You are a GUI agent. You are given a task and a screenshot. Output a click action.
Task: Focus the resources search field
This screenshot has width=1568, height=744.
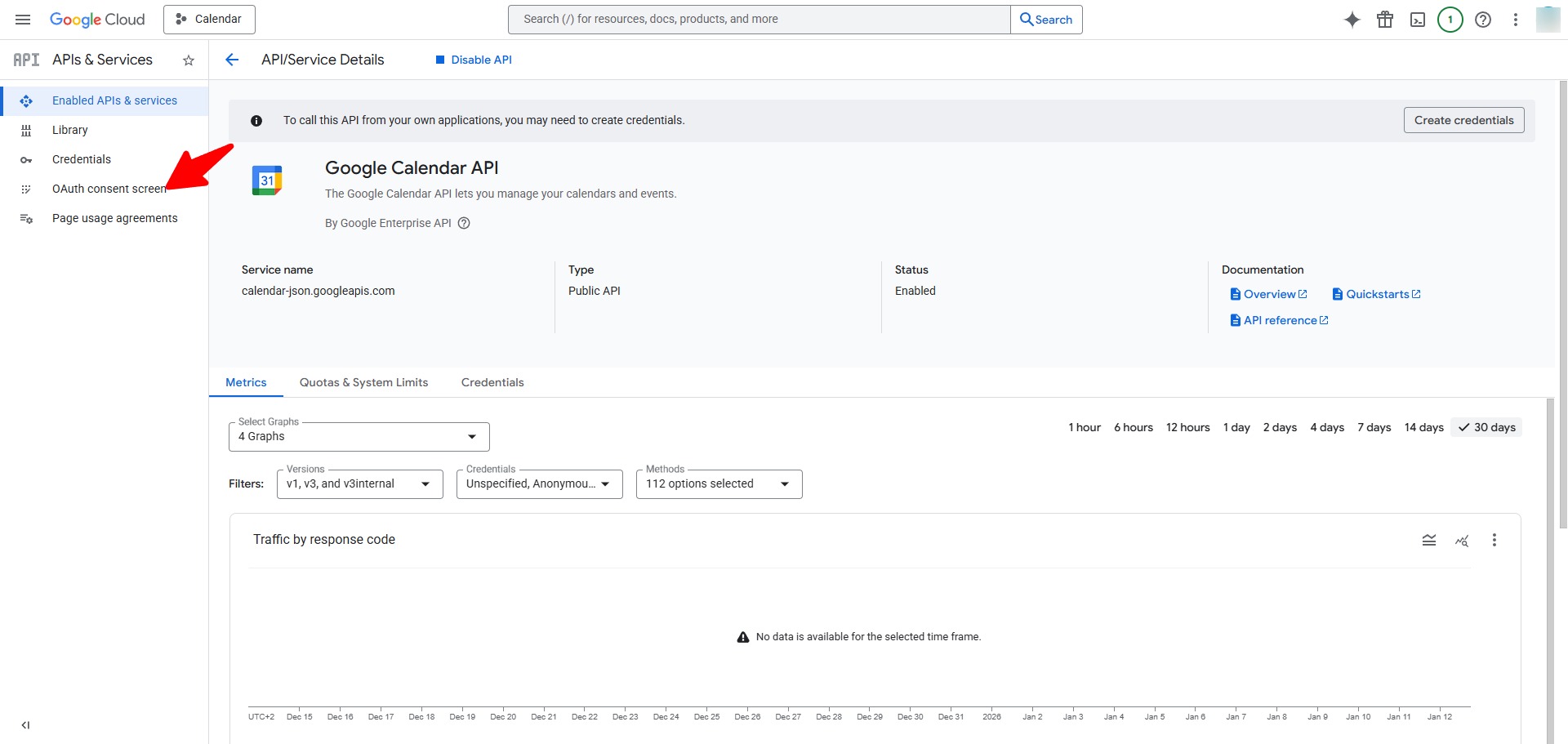pos(759,20)
